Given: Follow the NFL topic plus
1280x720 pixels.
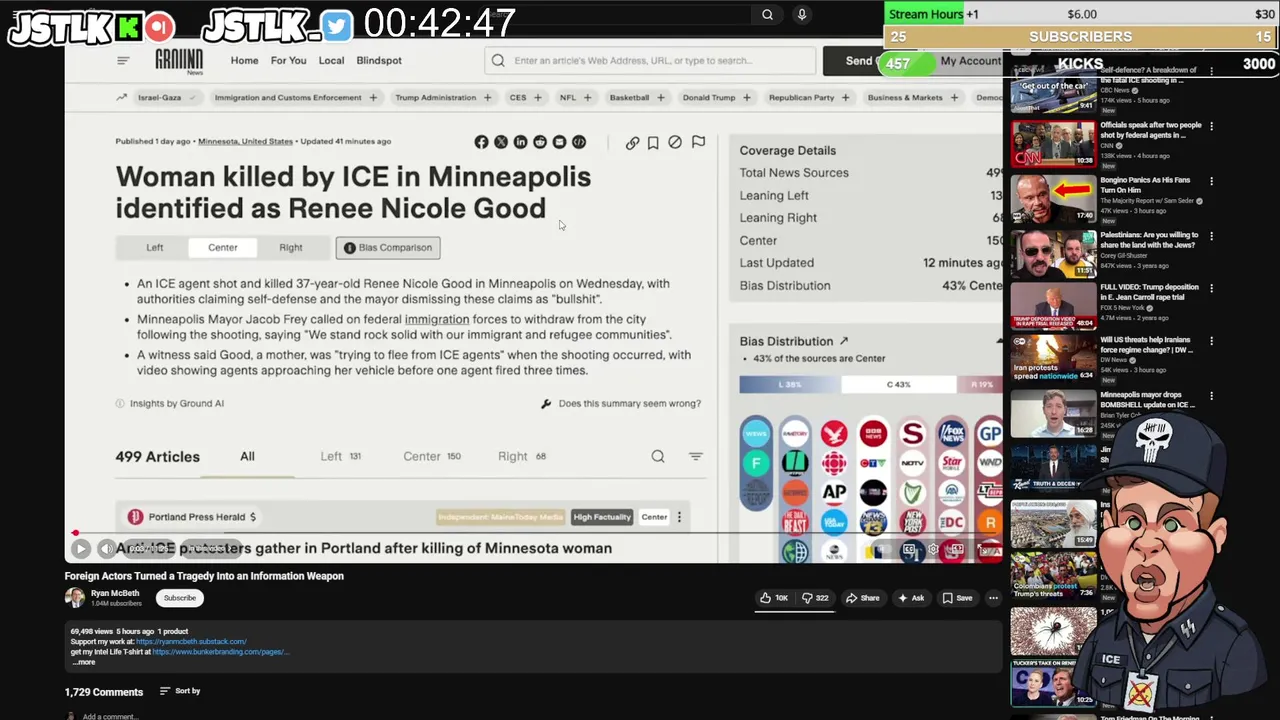Looking at the screenshot, I should (x=587, y=98).
